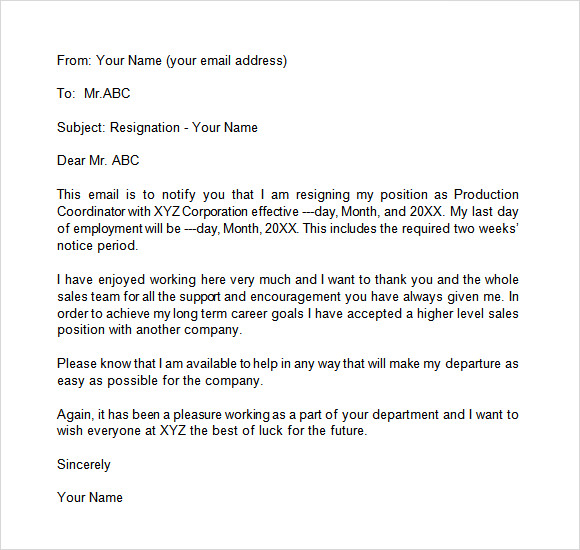This screenshot has height=550, width=580.
Task: Click '20XX' in the last day sentence
Action: click(x=281, y=229)
